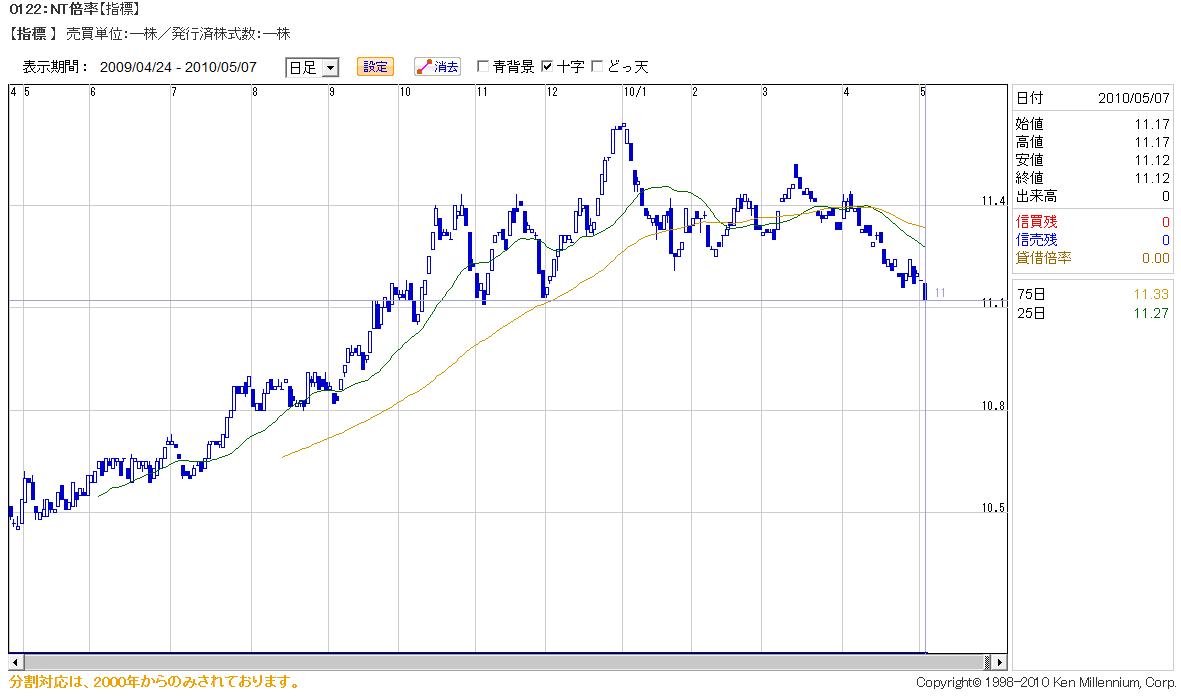Screen dimensions: 1181x697
Task: Enable the 青背景 blue background checkbox
Action: pyautogui.click(x=483, y=67)
